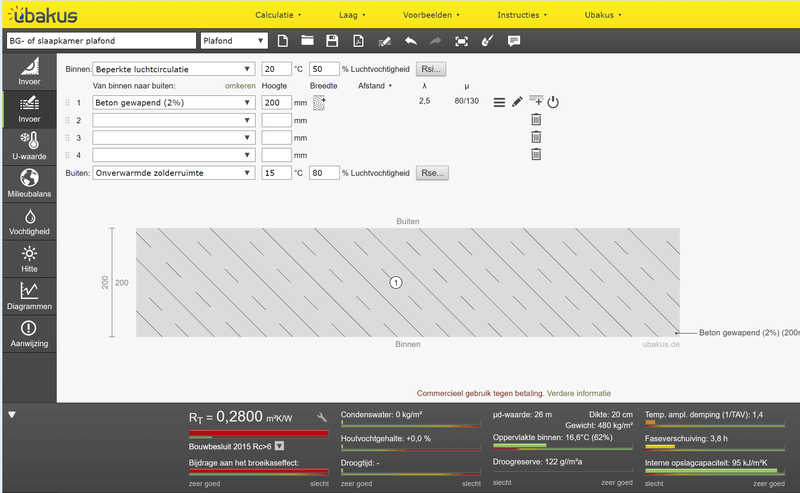
Task: Toggle layer 1 power icon on/off
Action: pyautogui.click(x=553, y=103)
